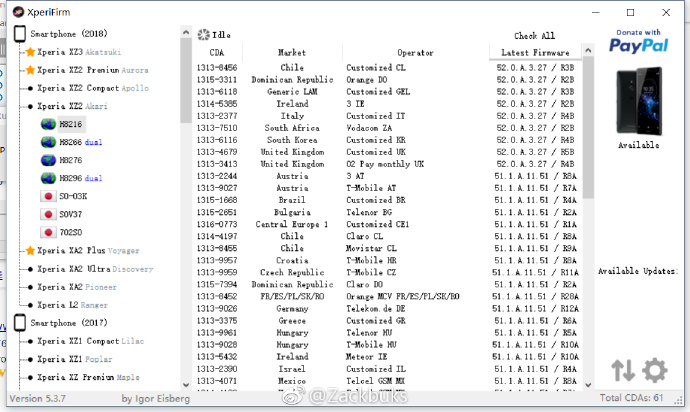Expand Xperia XZ Premium Maple node

click(x=88, y=377)
